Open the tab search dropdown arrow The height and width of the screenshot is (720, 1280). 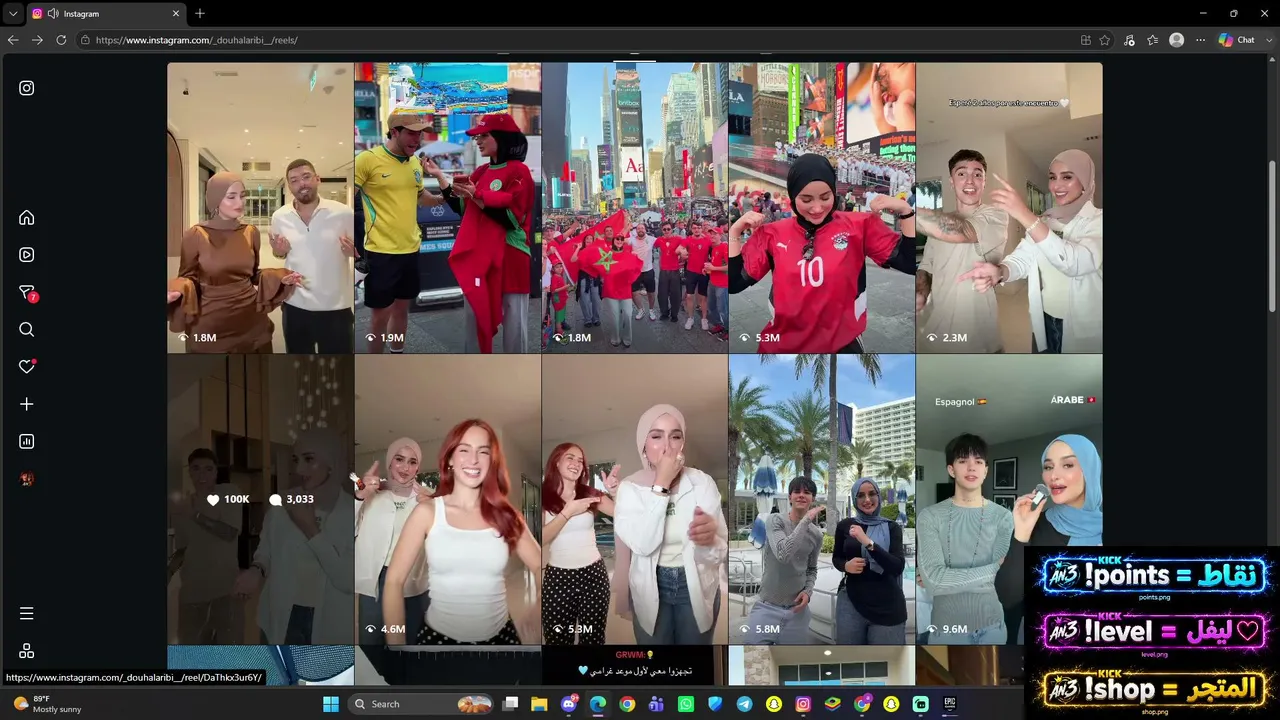coord(13,14)
